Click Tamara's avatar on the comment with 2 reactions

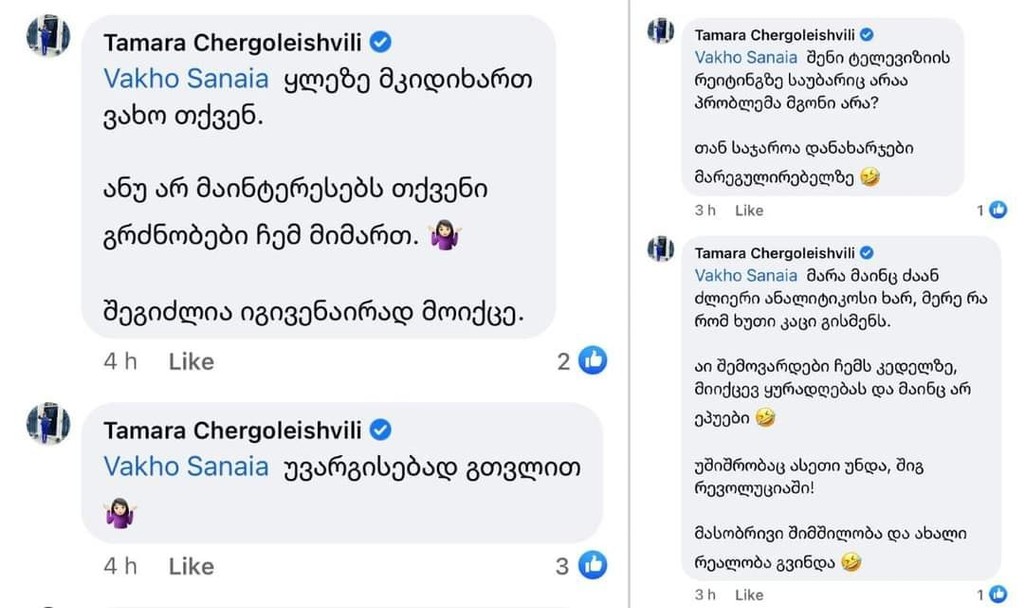click(x=48, y=37)
